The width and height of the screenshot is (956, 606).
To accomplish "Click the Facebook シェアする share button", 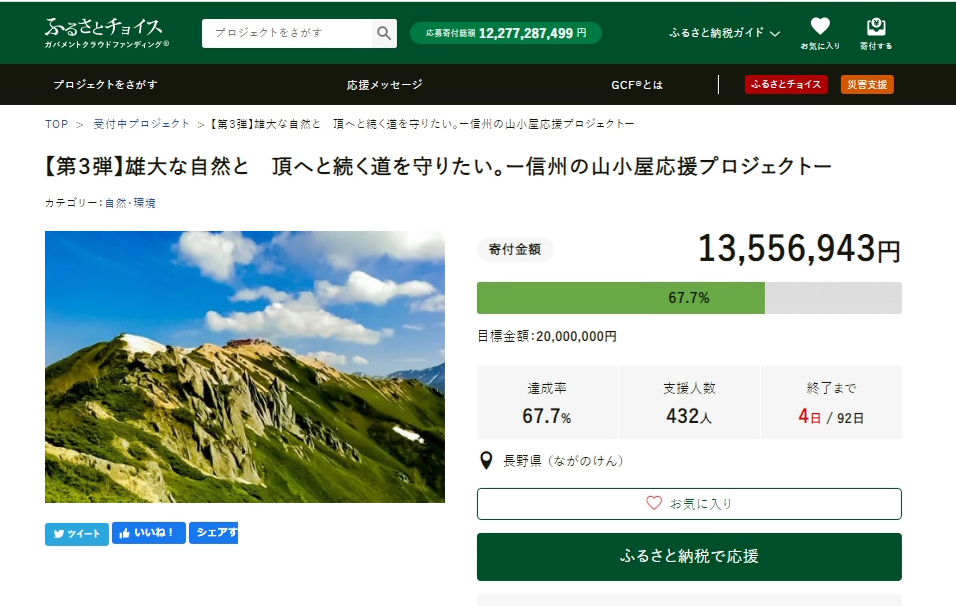I will click(x=213, y=533).
